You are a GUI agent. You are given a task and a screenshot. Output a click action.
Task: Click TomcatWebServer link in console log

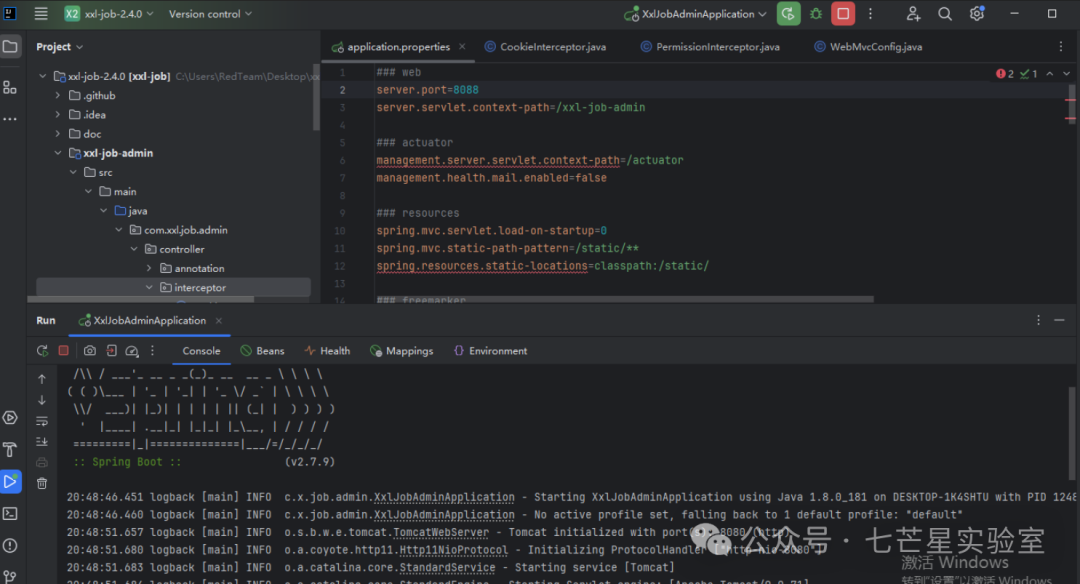point(441,532)
